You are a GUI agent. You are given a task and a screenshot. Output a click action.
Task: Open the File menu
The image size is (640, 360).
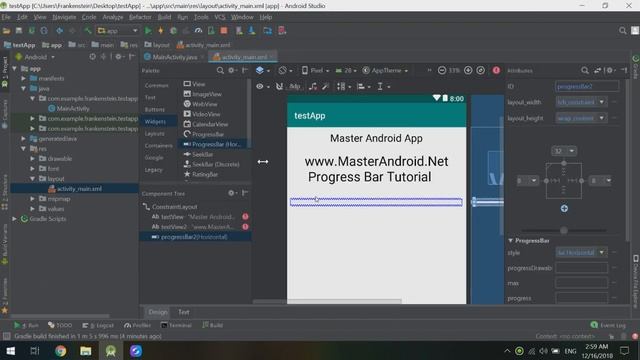(x=6, y=17)
